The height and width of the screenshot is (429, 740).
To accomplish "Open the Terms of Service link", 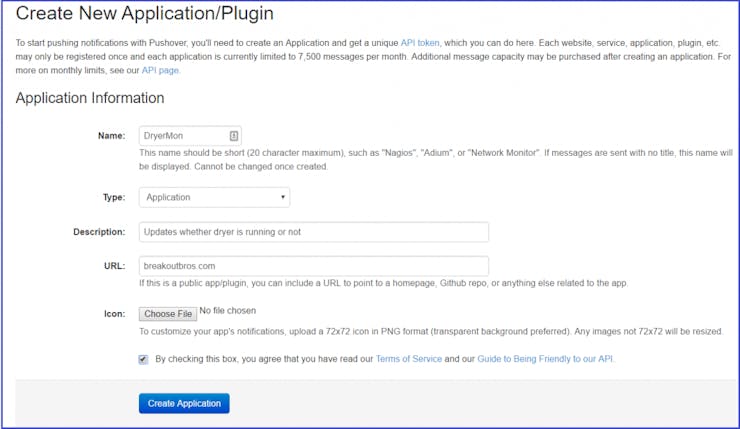I will click(409, 359).
